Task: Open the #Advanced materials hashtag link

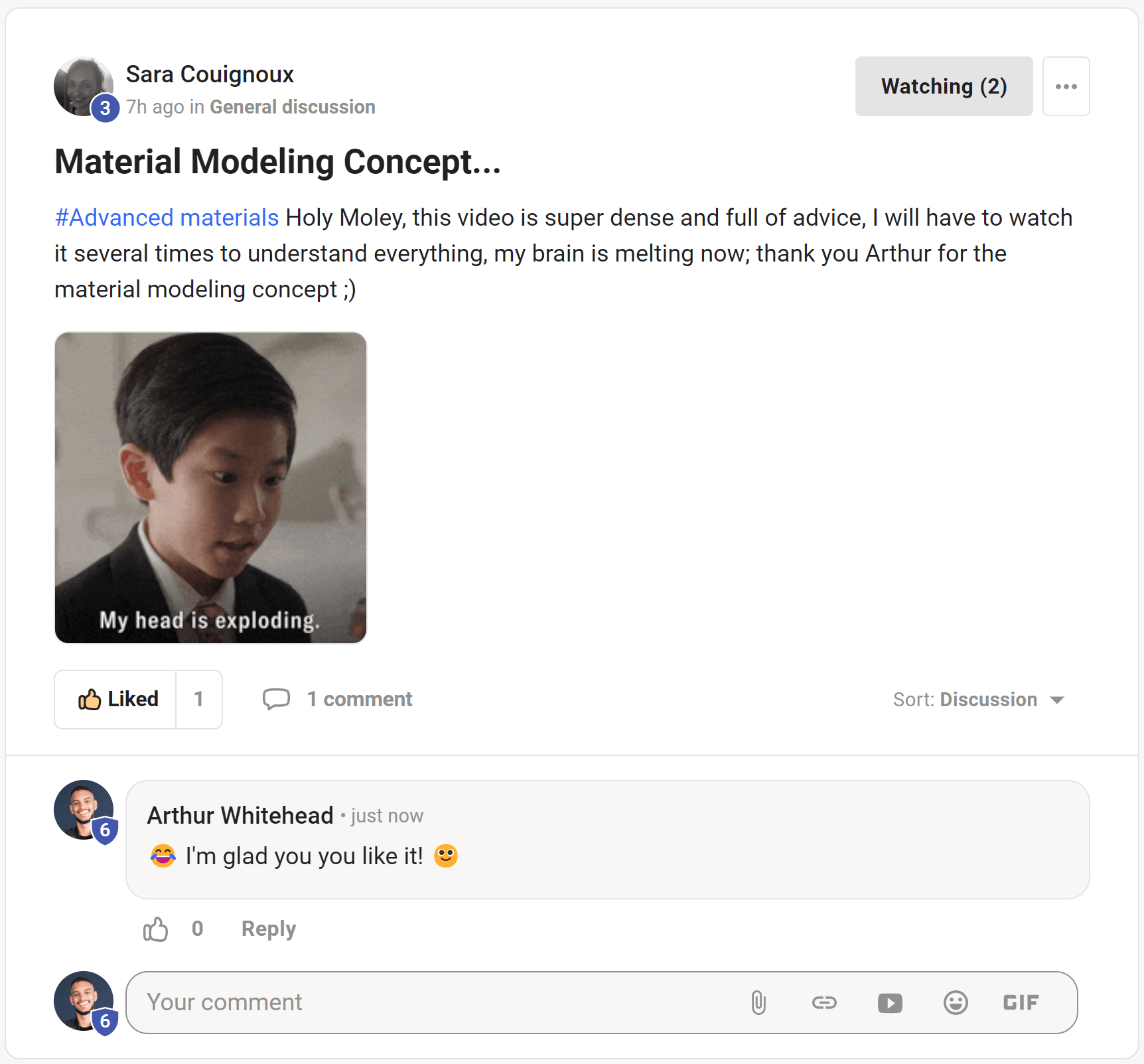Action: click(x=167, y=218)
